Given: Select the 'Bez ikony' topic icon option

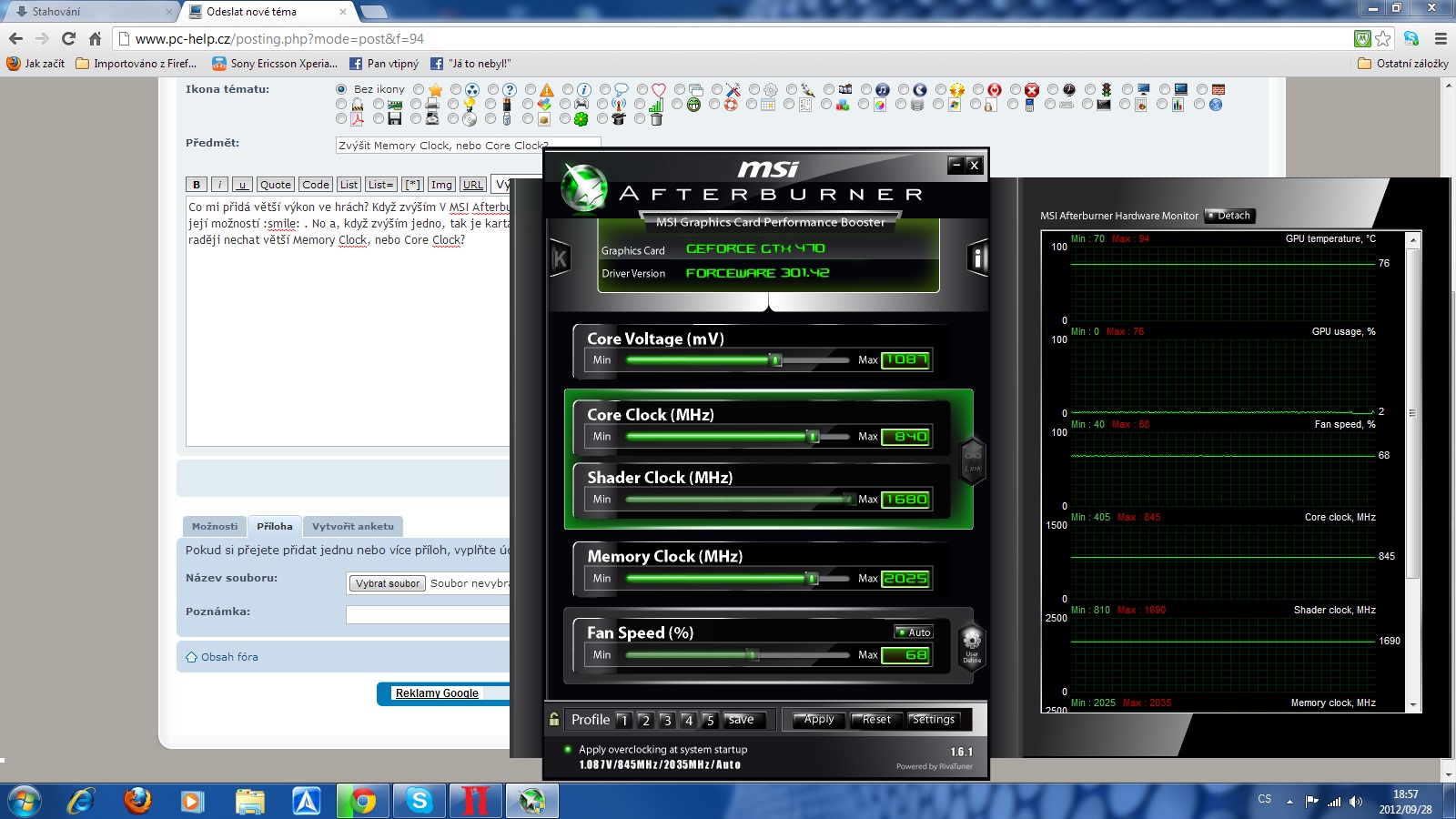Looking at the screenshot, I should [341, 89].
